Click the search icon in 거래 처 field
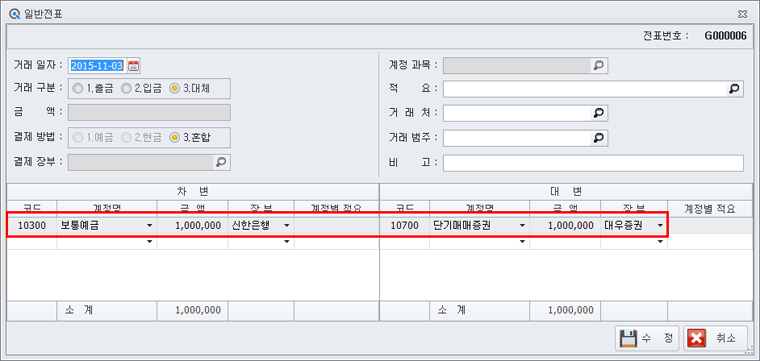Image resolution: width=760 pixels, height=361 pixels. [599, 113]
